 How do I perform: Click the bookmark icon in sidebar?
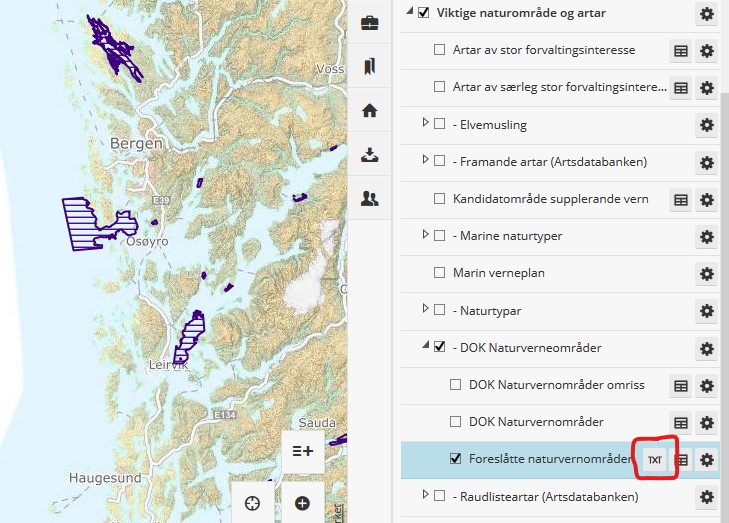click(x=370, y=67)
